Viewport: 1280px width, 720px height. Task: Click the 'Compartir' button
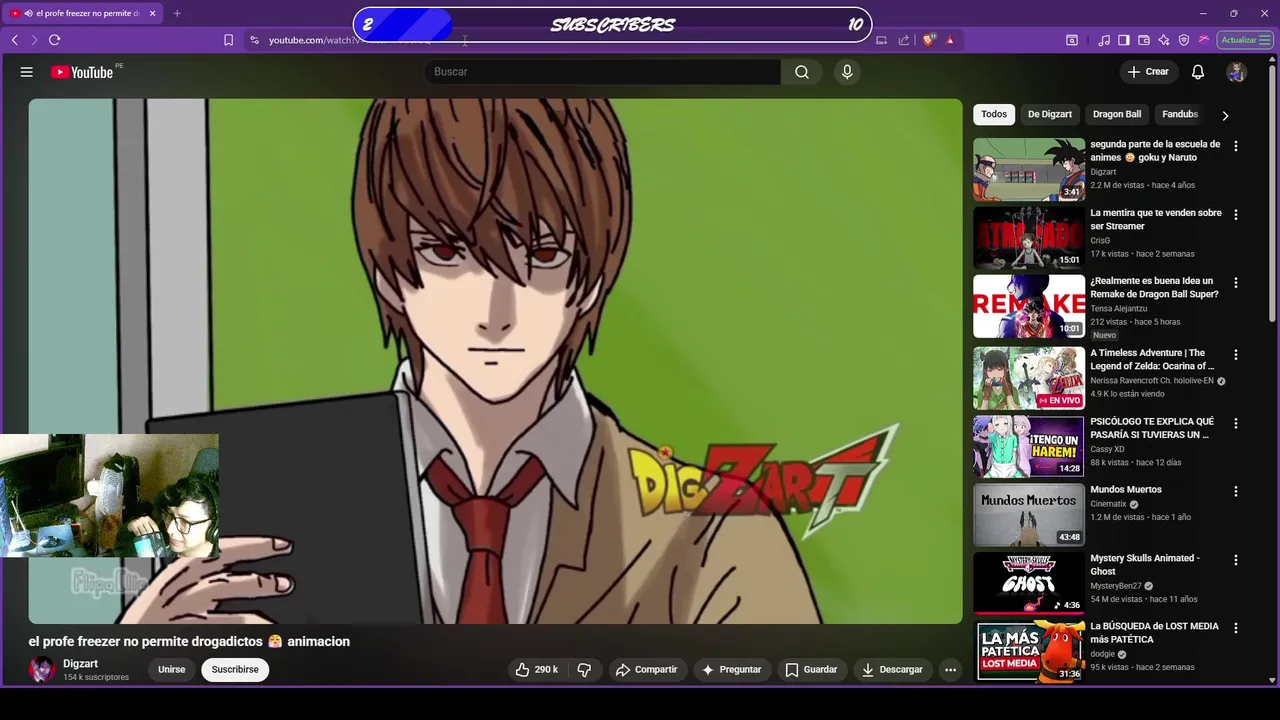(x=646, y=670)
